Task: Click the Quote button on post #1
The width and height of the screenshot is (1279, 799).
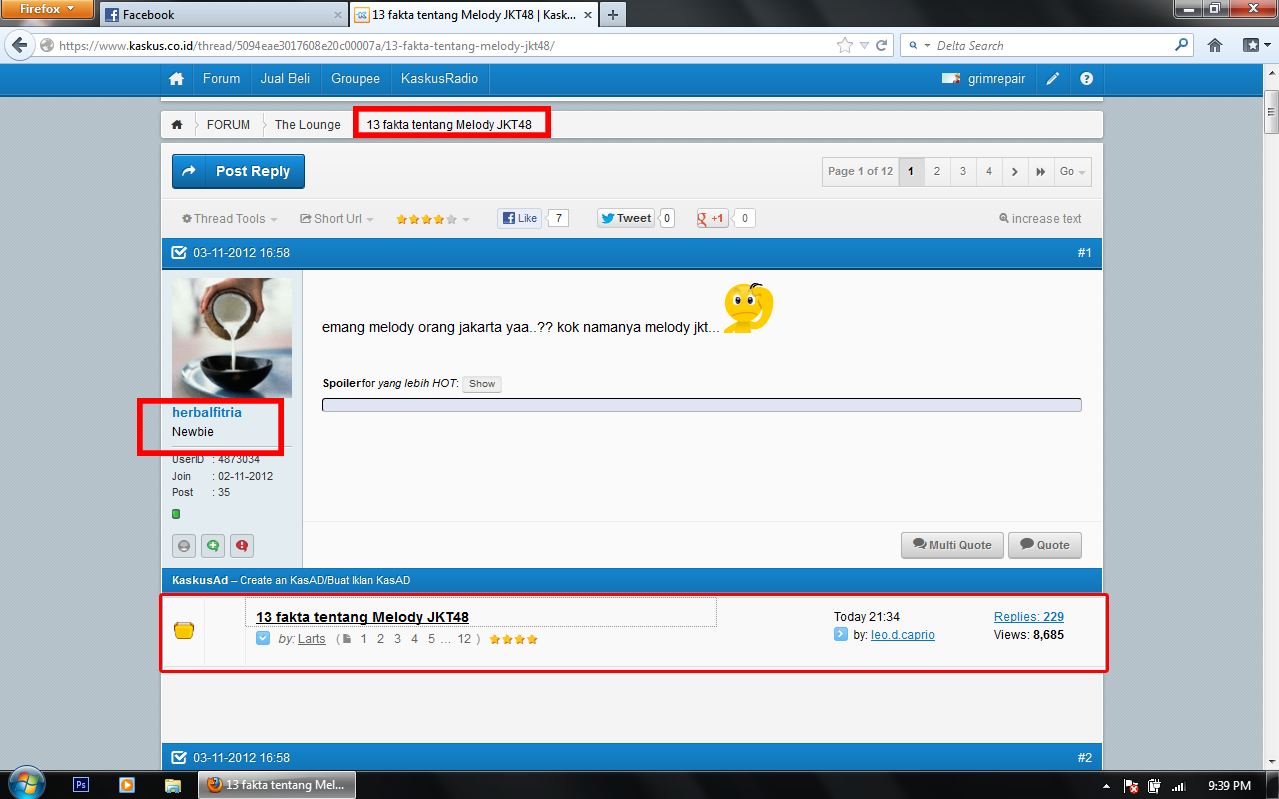Action: tap(1044, 545)
